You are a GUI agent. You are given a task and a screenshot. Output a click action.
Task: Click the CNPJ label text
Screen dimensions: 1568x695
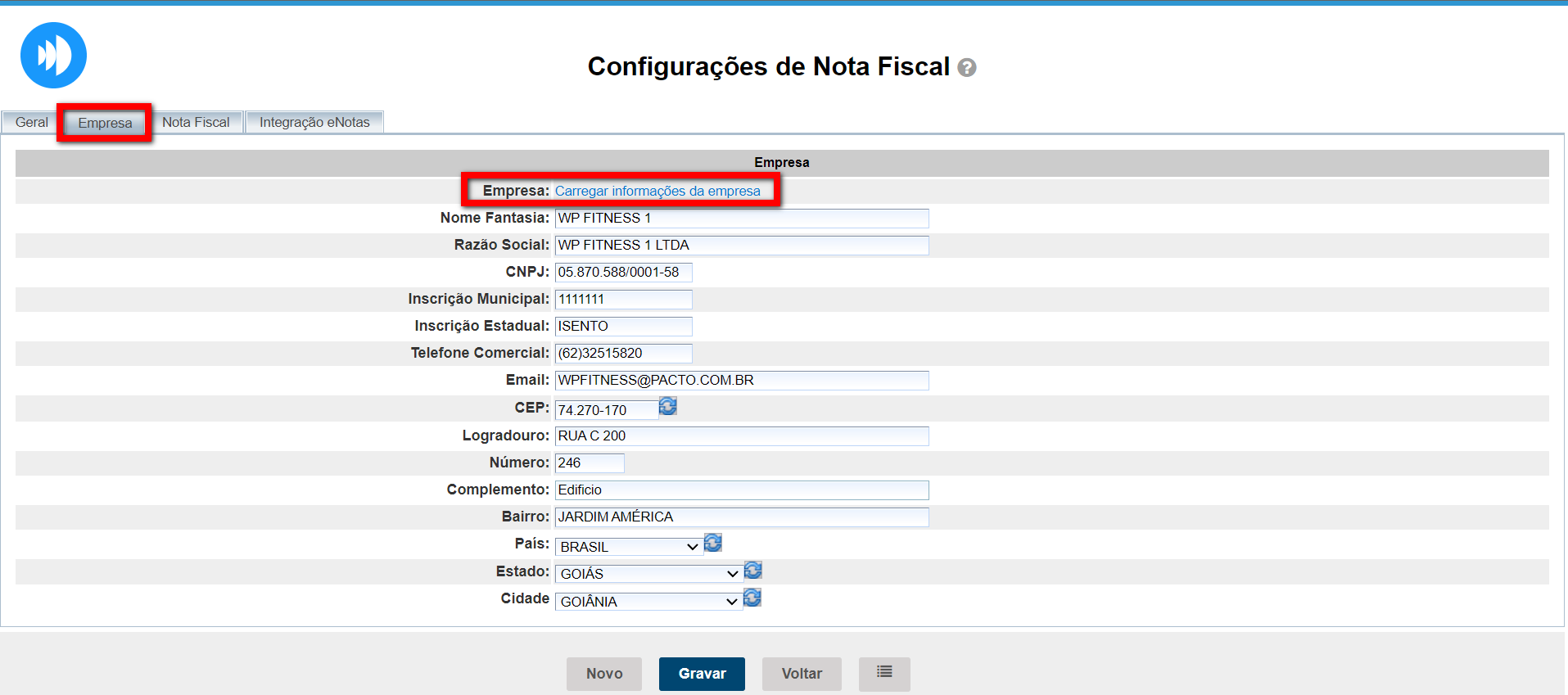pyautogui.click(x=527, y=272)
